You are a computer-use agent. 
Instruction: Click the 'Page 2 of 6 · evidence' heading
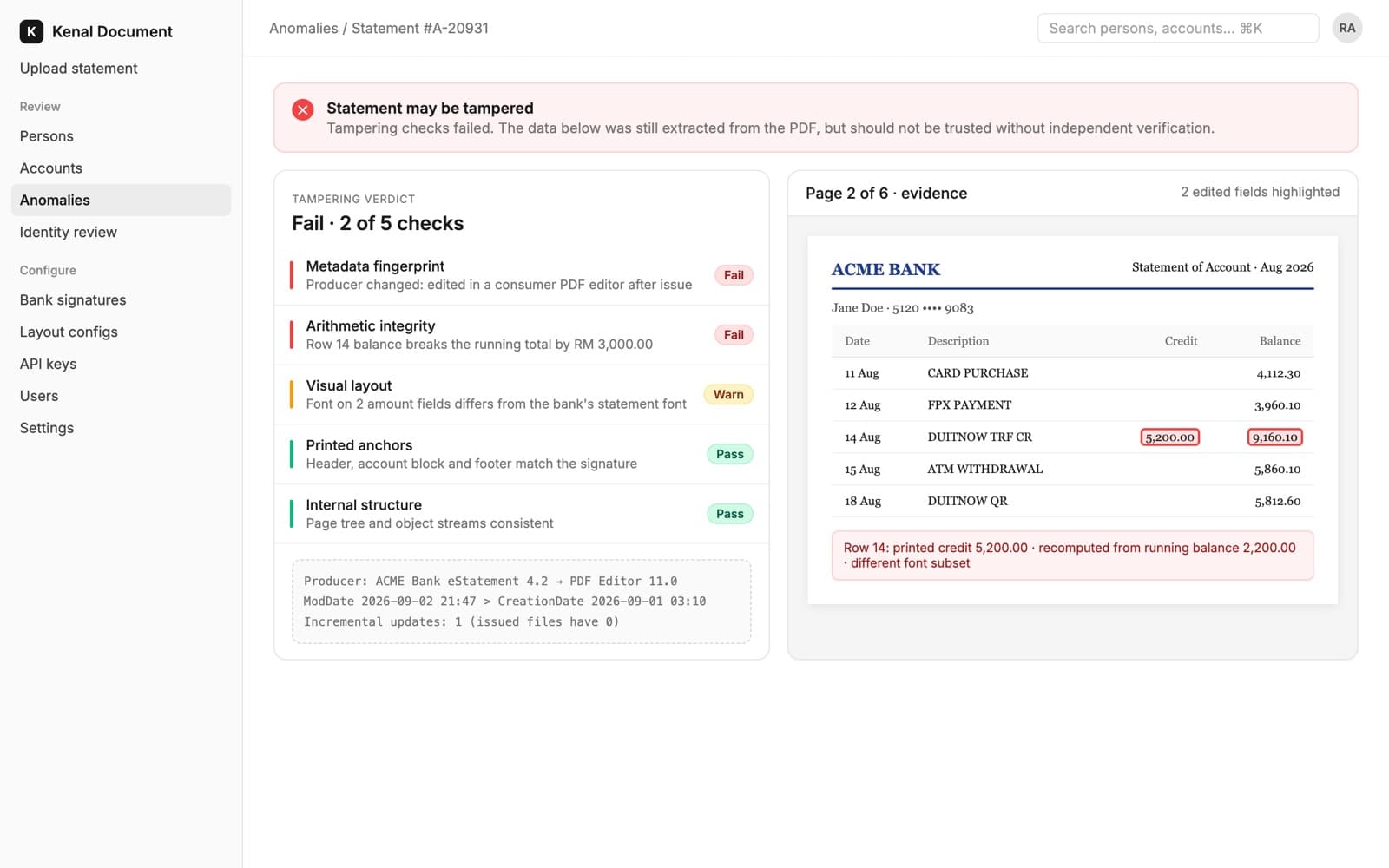(x=886, y=194)
